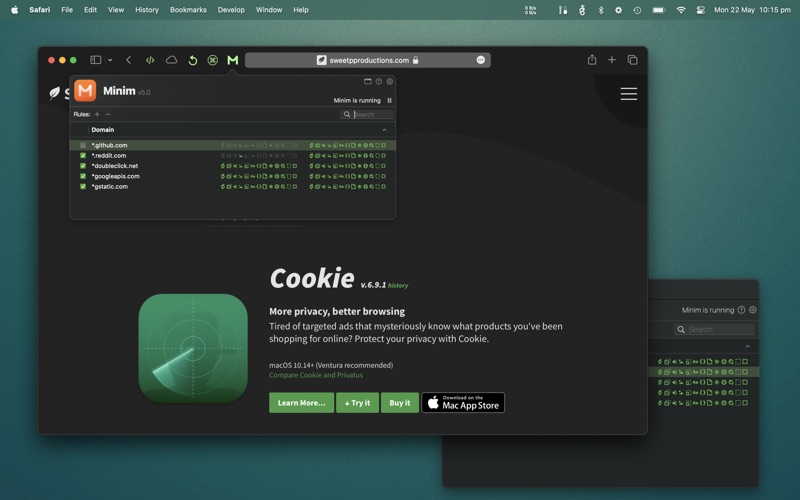
Task: Click Search field in background Minim window
Action: point(714,330)
